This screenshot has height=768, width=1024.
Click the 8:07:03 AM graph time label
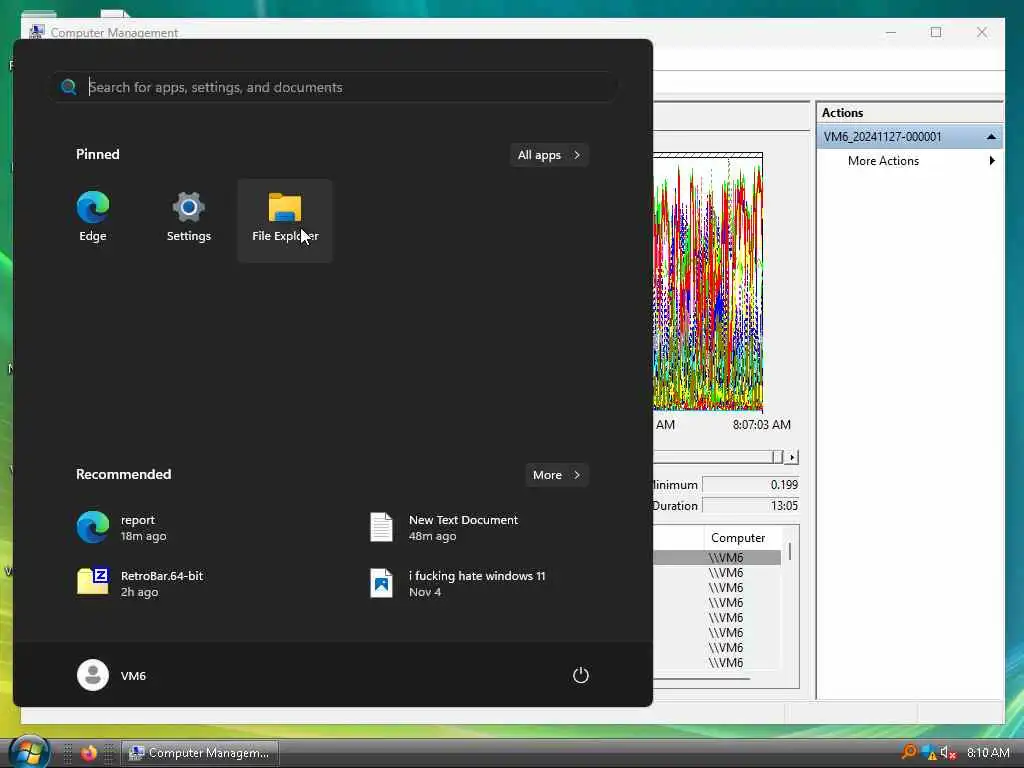click(x=761, y=424)
